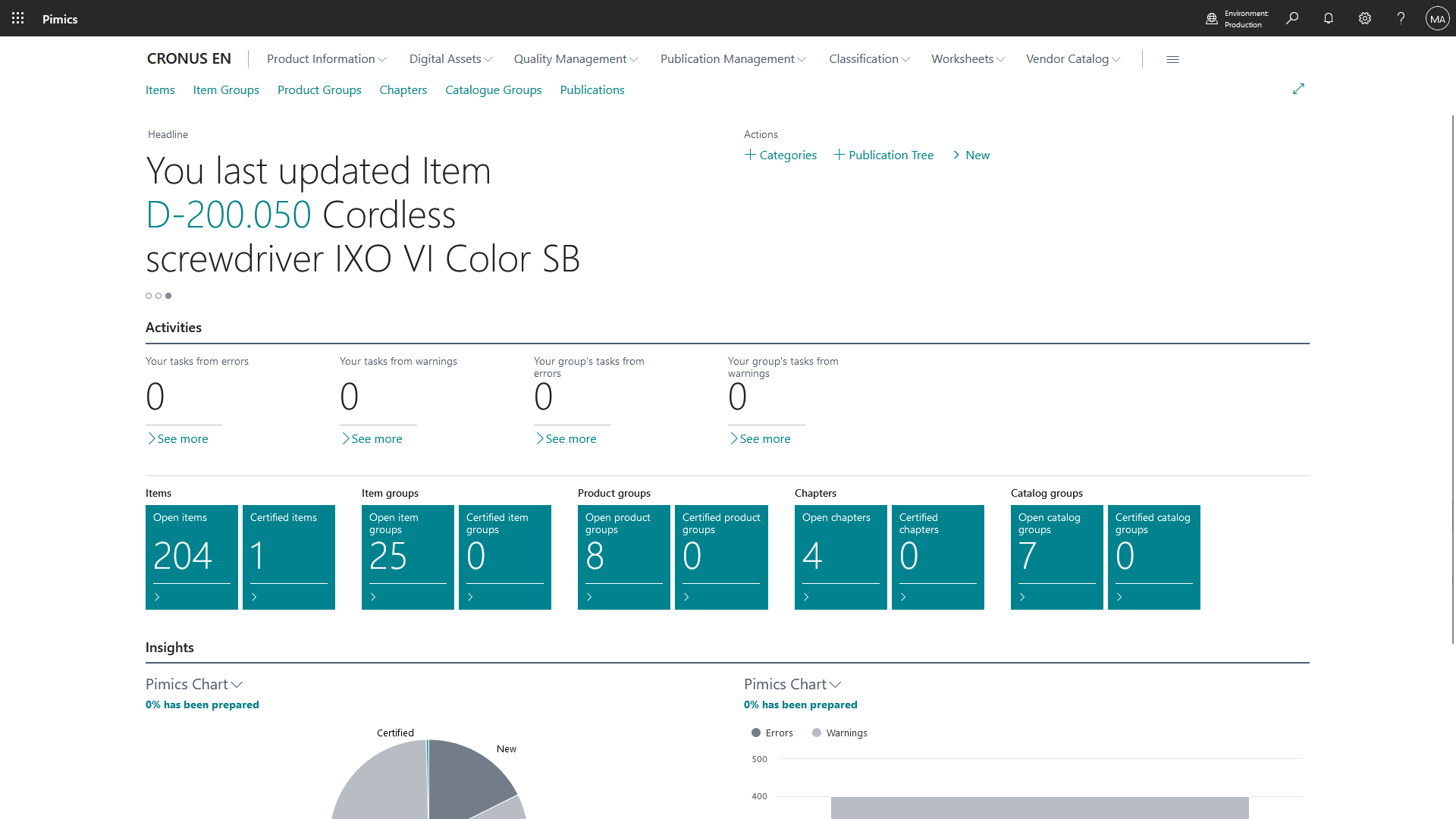Viewport: 1456px width, 819px height.
Task: Click the Errors legend color dot
Action: tap(756, 733)
